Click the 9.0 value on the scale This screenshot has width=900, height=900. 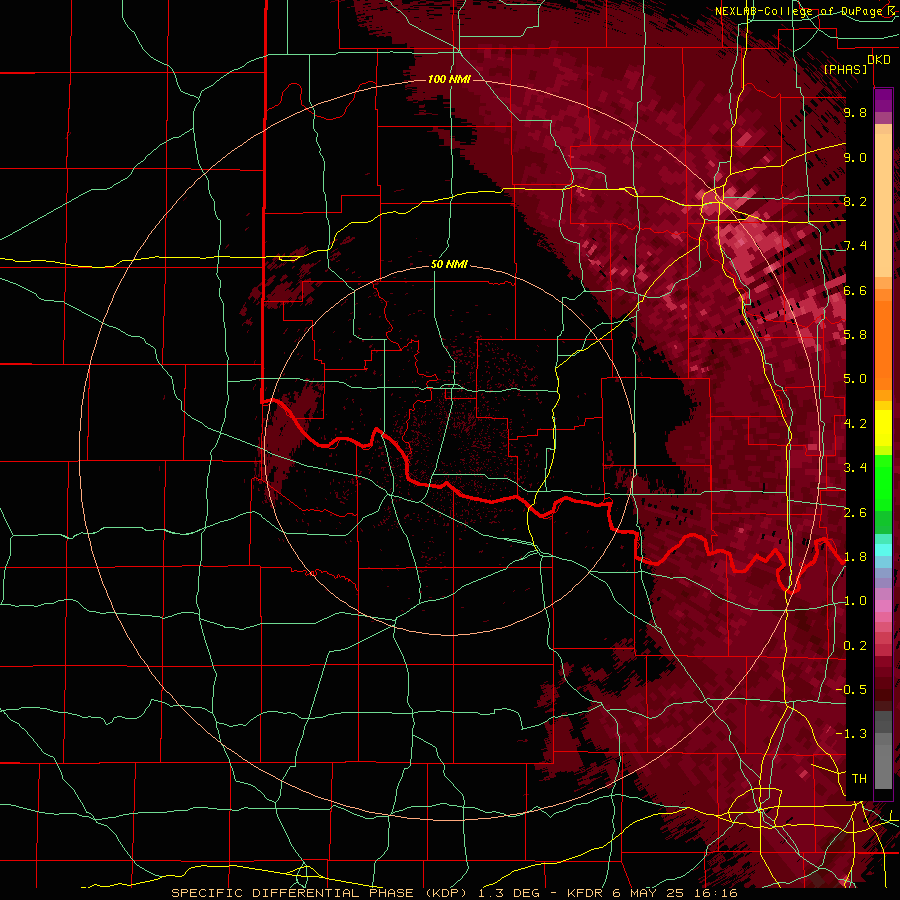(855, 157)
